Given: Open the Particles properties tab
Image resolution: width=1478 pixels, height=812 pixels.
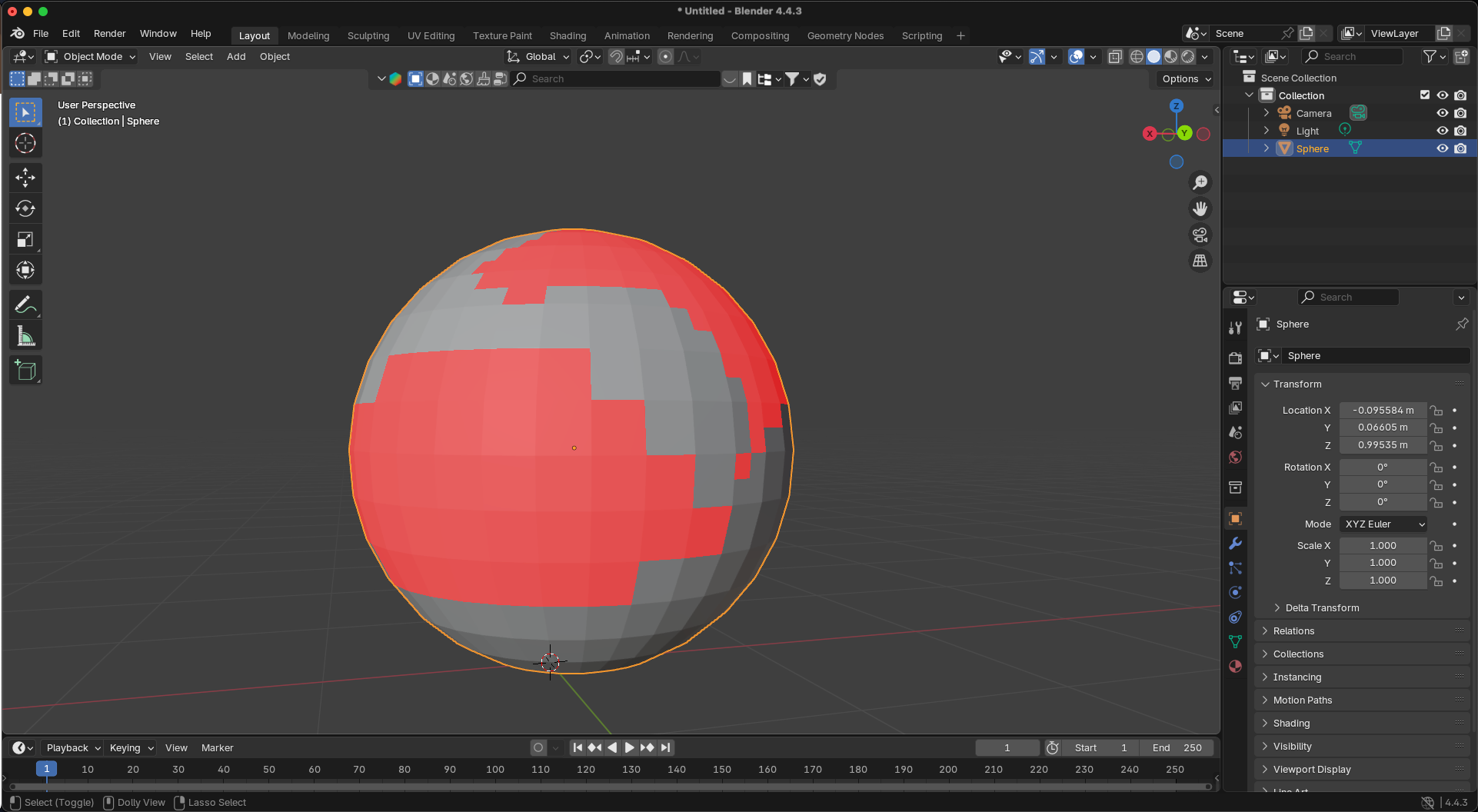Looking at the screenshot, I should (1235, 567).
